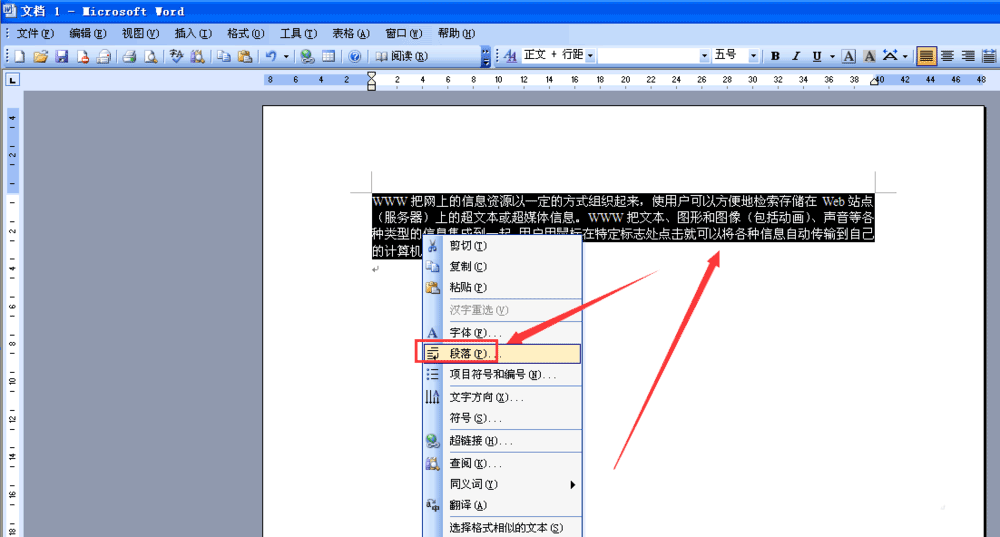Expand standard toolbar options chevron
This screenshot has height=537, width=1000.
[x=485, y=56]
